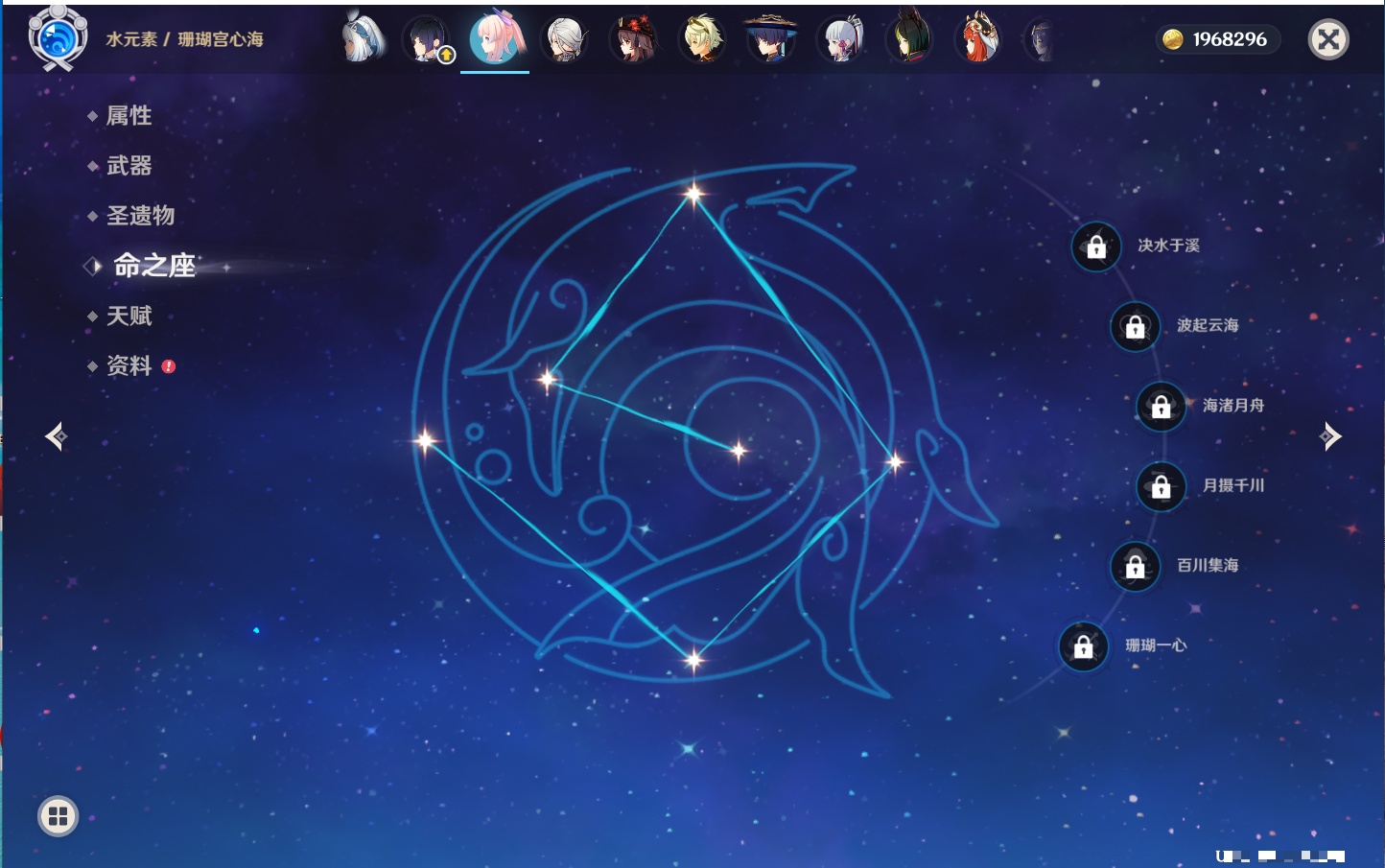Viewport: 1385px width, 868px height.
Task: Go to the previous character with left arrow
Action: click(x=56, y=436)
